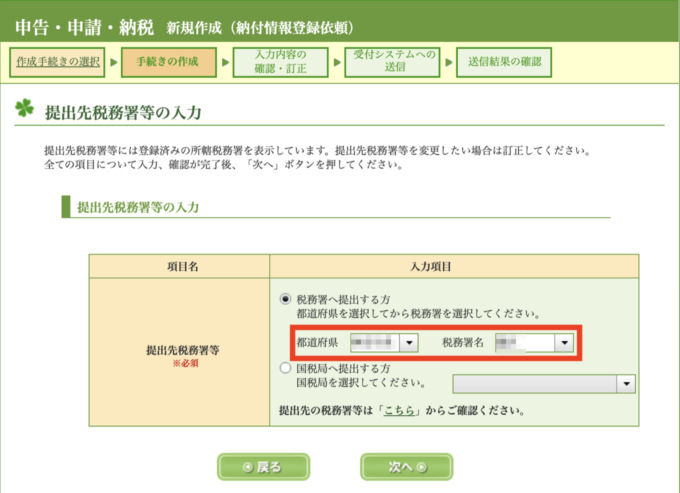
Task: Select the 受付システムへの送信 step tab
Action: point(392,62)
